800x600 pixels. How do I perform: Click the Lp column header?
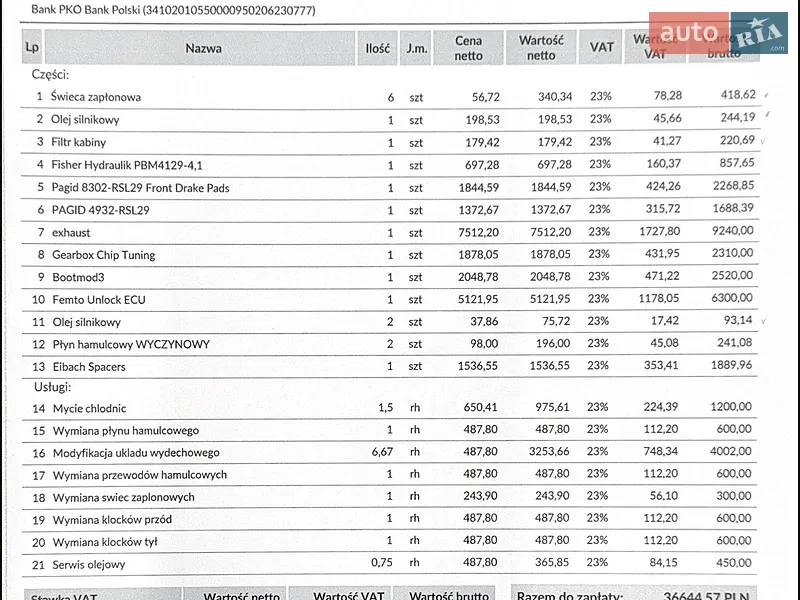click(x=32, y=48)
